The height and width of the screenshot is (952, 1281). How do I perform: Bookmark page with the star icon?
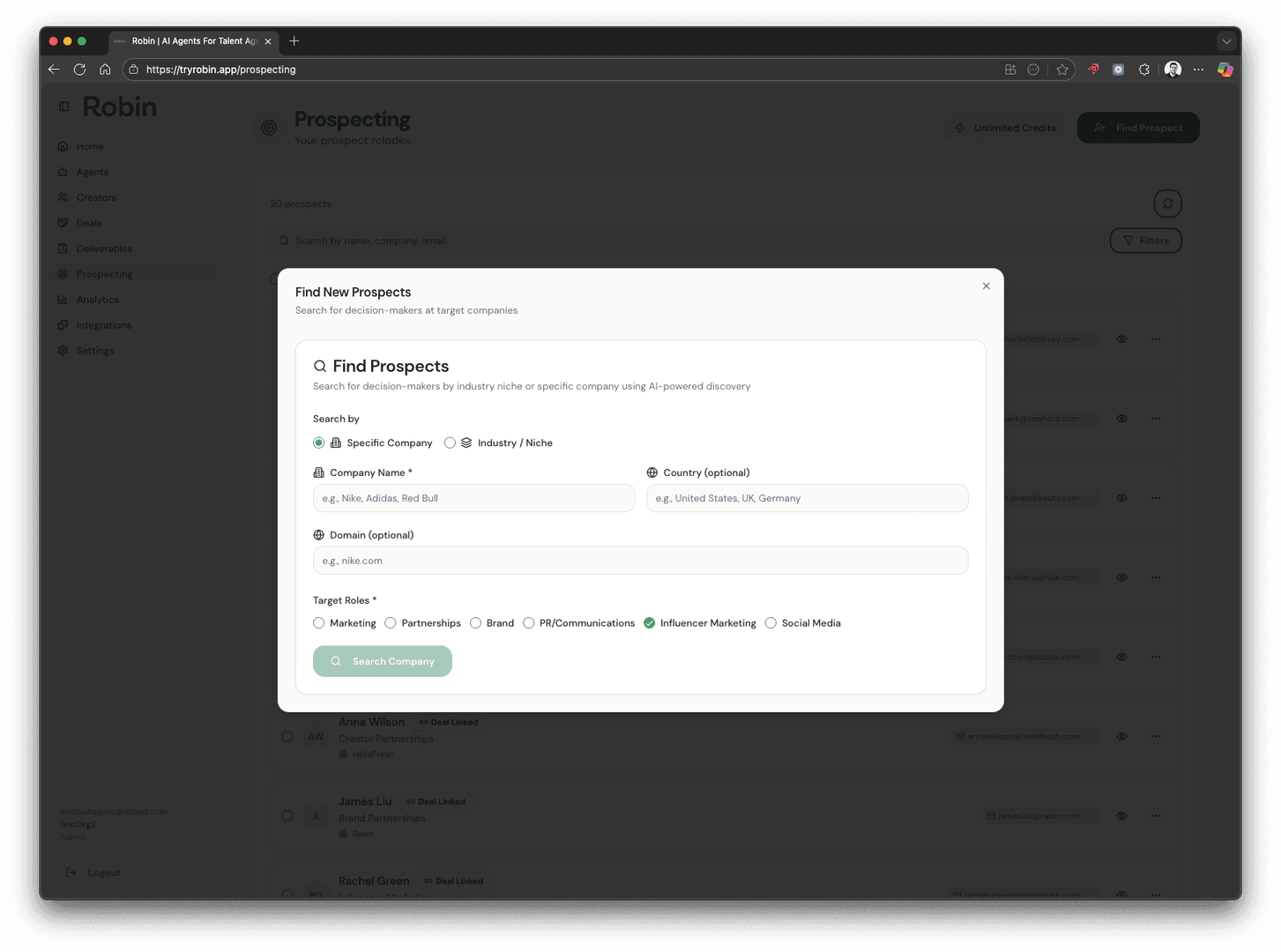coord(1062,70)
